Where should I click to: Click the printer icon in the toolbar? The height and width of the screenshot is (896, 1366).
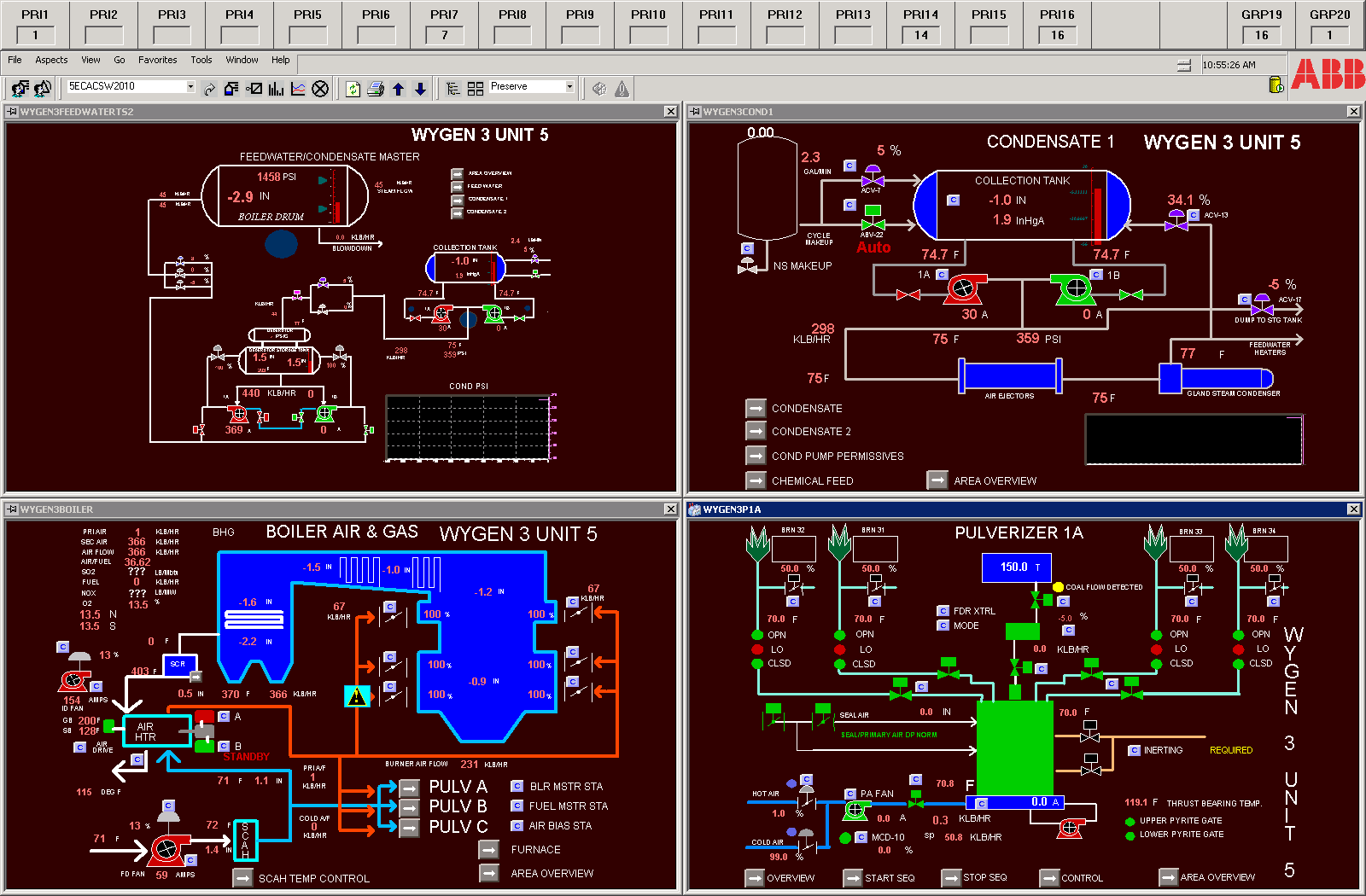pyautogui.click(x=376, y=89)
